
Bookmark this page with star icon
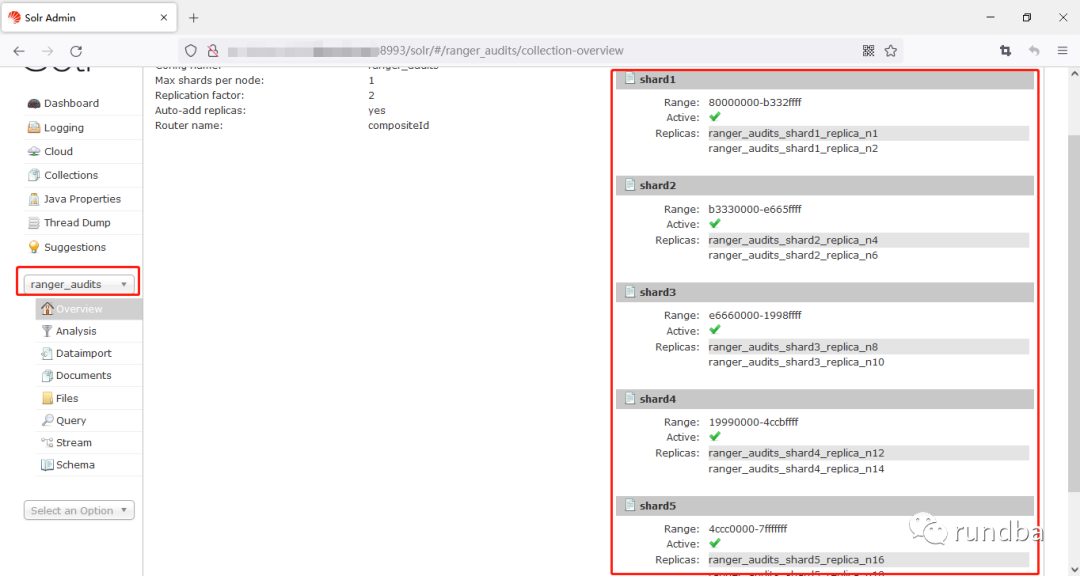pyautogui.click(x=891, y=51)
